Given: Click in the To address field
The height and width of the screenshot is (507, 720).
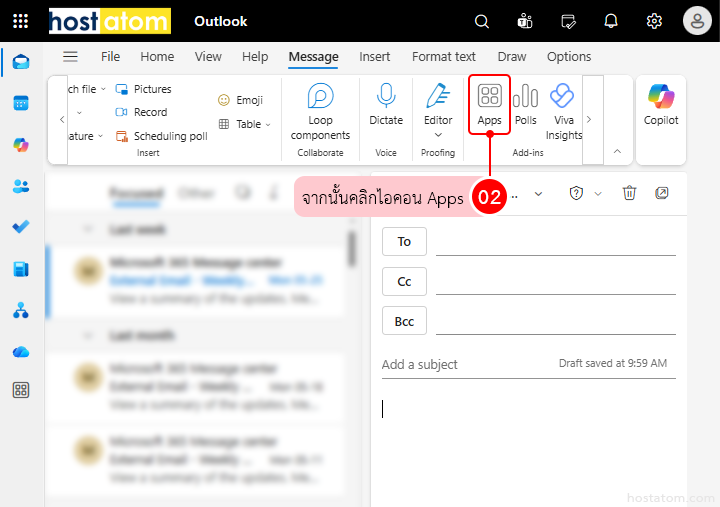Looking at the screenshot, I should (x=556, y=243).
